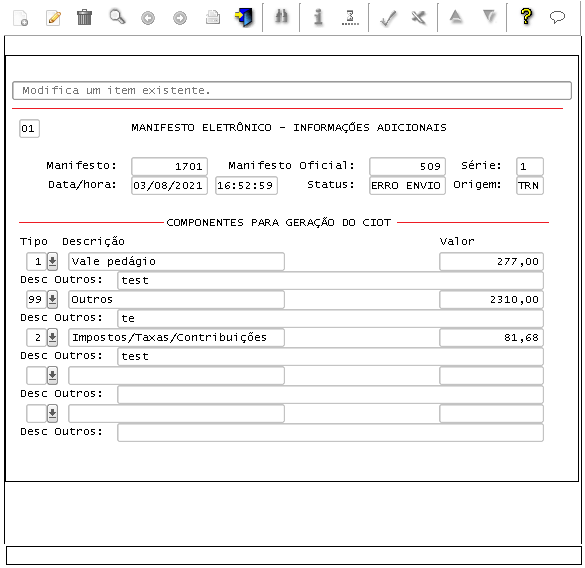
Task: Go to previous record arrow icon
Action: 148,18
